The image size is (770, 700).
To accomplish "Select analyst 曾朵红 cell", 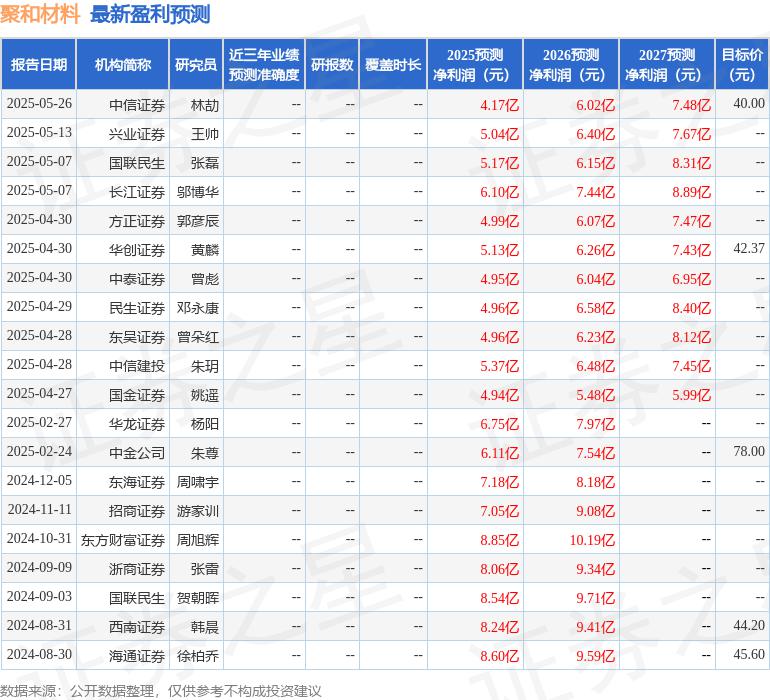I will [198, 337].
